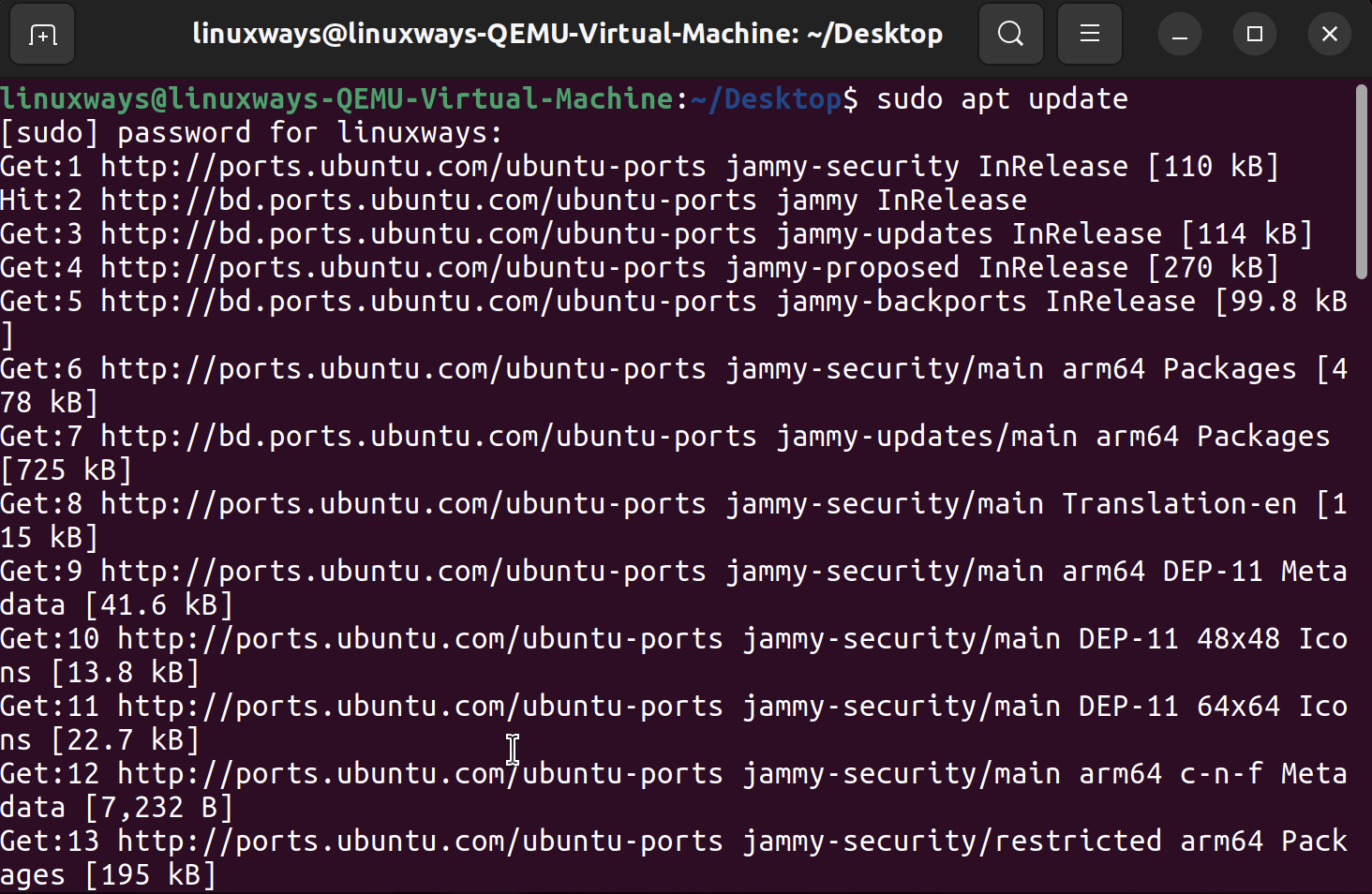The height and width of the screenshot is (894, 1372).
Task: Minimize the terminal window
Action: (1179, 34)
